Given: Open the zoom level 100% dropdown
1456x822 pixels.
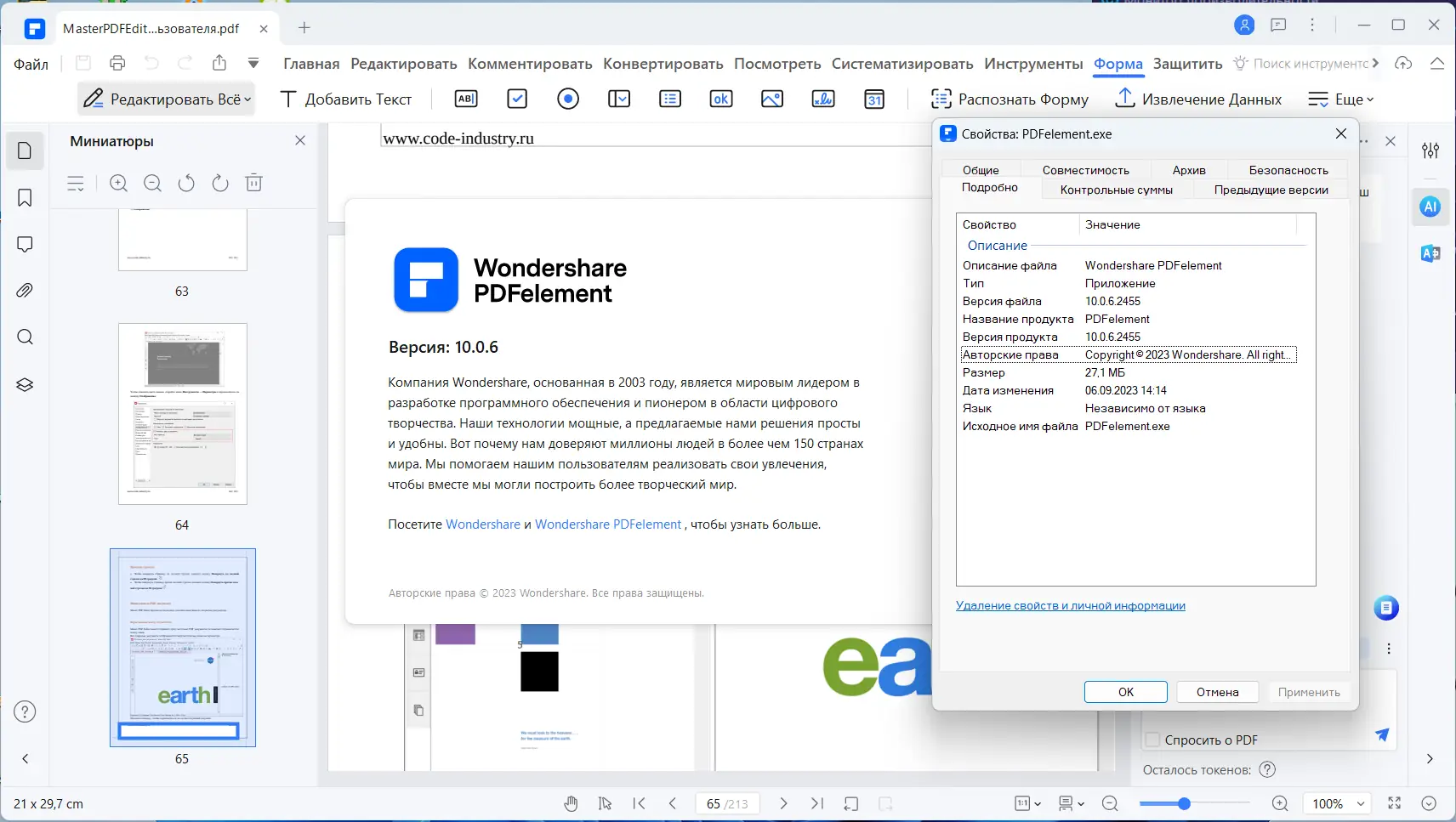Looking at the screenshot, I should (1337, 803).
